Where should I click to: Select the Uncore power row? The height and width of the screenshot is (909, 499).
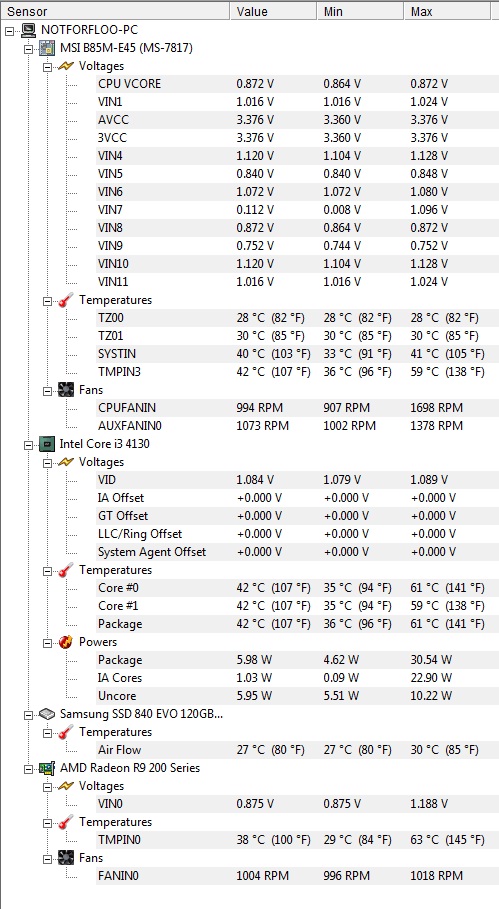297,695
